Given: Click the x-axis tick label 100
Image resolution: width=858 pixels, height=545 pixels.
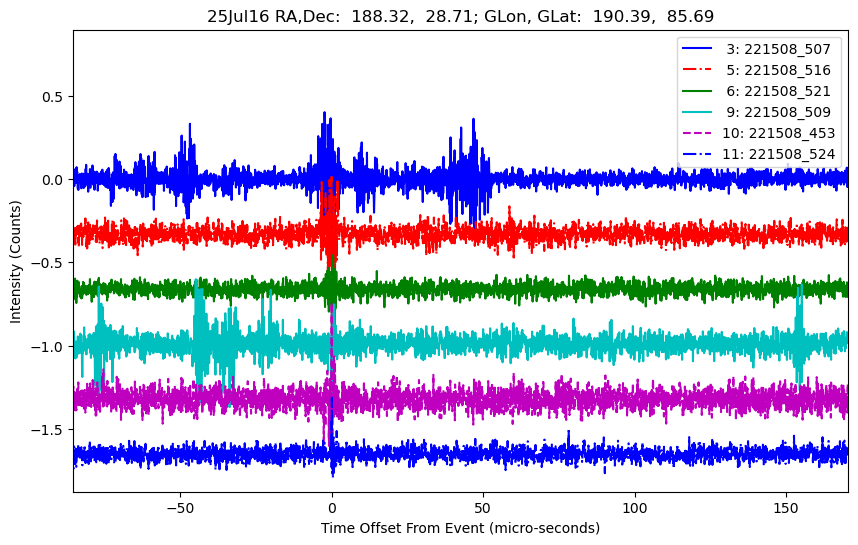Looking at the screenshot, I should coord(635,508).
